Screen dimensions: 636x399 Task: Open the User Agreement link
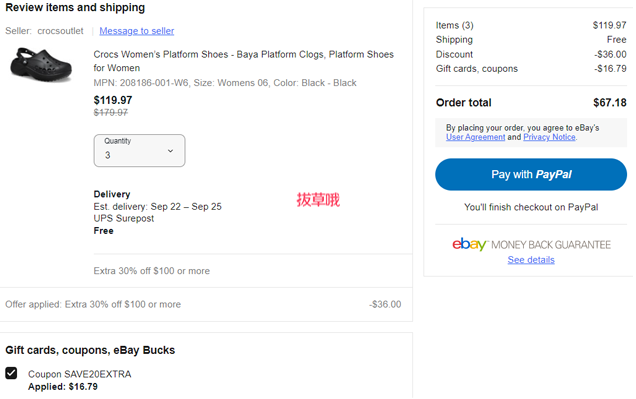pyautogui.click(x=475, y=137)
